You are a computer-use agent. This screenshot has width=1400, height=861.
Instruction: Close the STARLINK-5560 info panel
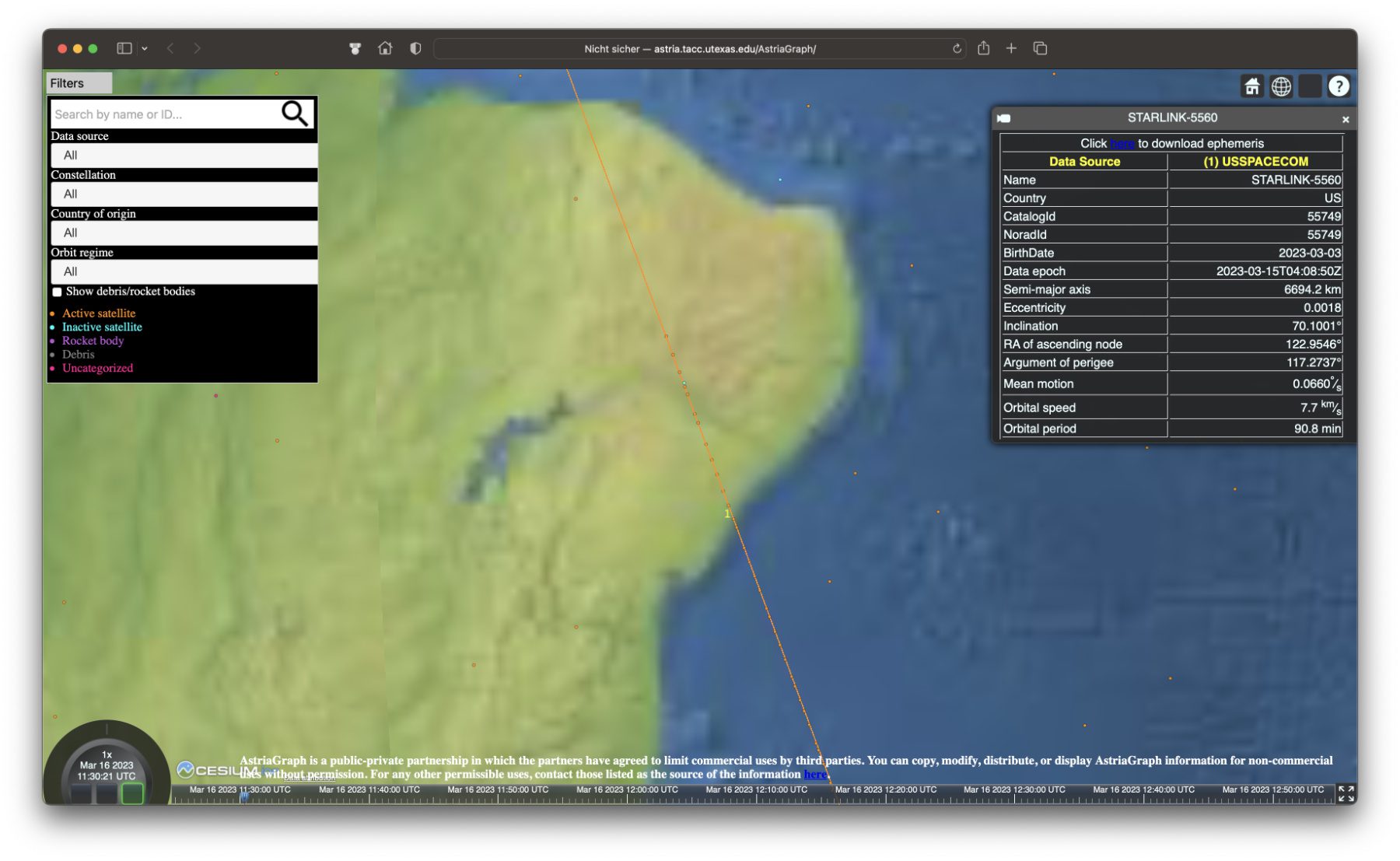point(1346,119)
